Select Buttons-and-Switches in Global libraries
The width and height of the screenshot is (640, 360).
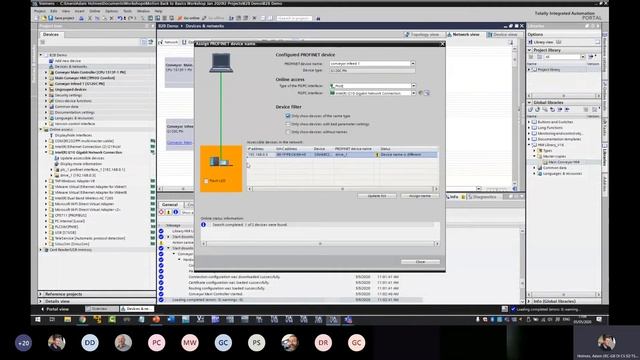[555, 122]
